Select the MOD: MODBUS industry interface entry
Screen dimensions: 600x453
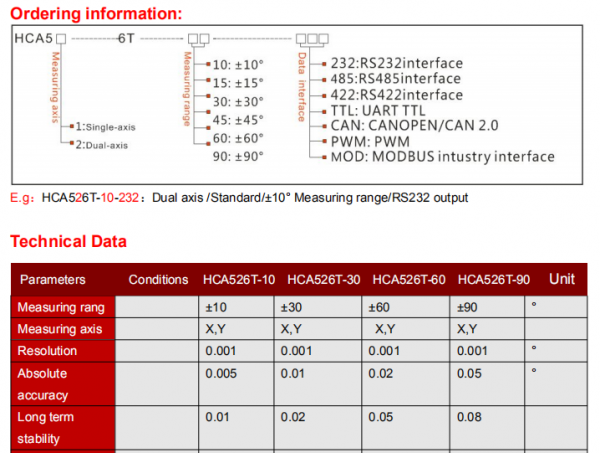pos(441,157)
